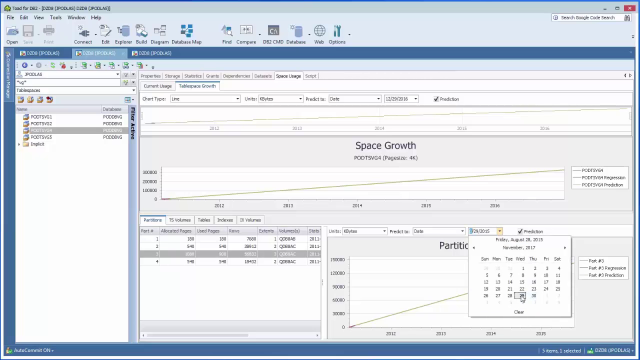The width and height of the screenshot is (640, 360).
Task: Select the PODTSV05 tablespace row
Action: pyautogui.click(x=73, y=137)
